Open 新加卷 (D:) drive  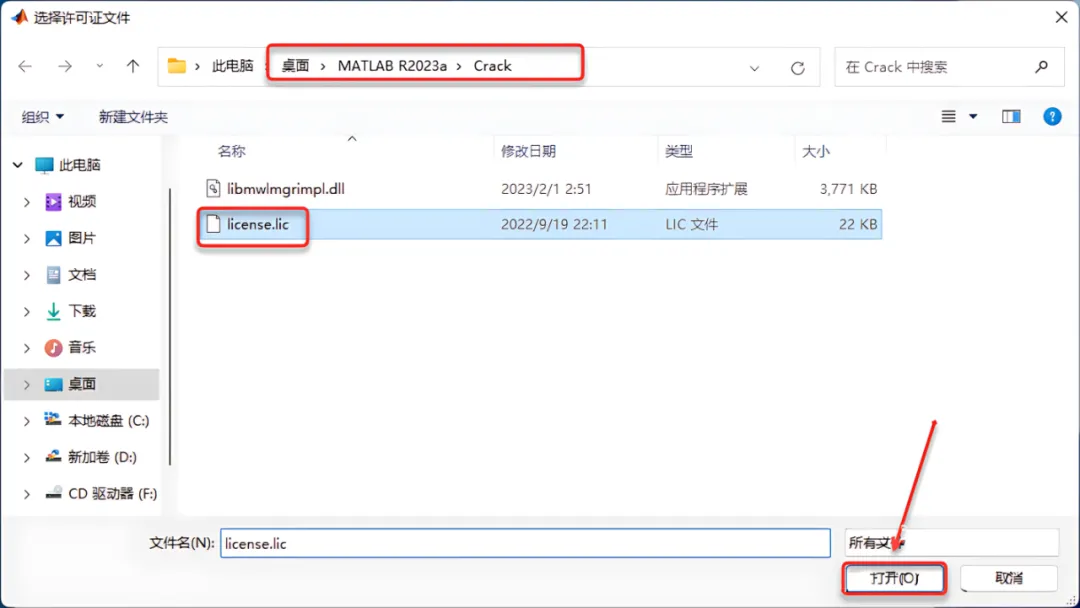pyautogui.click(x=103, y=457)
